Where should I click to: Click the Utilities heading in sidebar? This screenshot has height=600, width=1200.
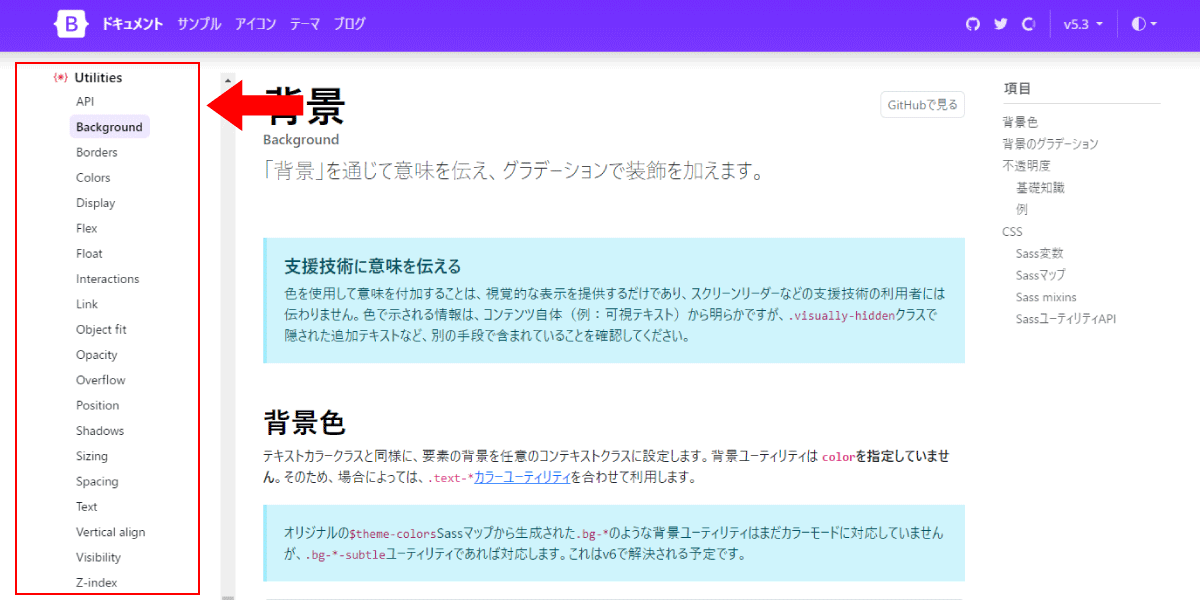click(98, 77)
